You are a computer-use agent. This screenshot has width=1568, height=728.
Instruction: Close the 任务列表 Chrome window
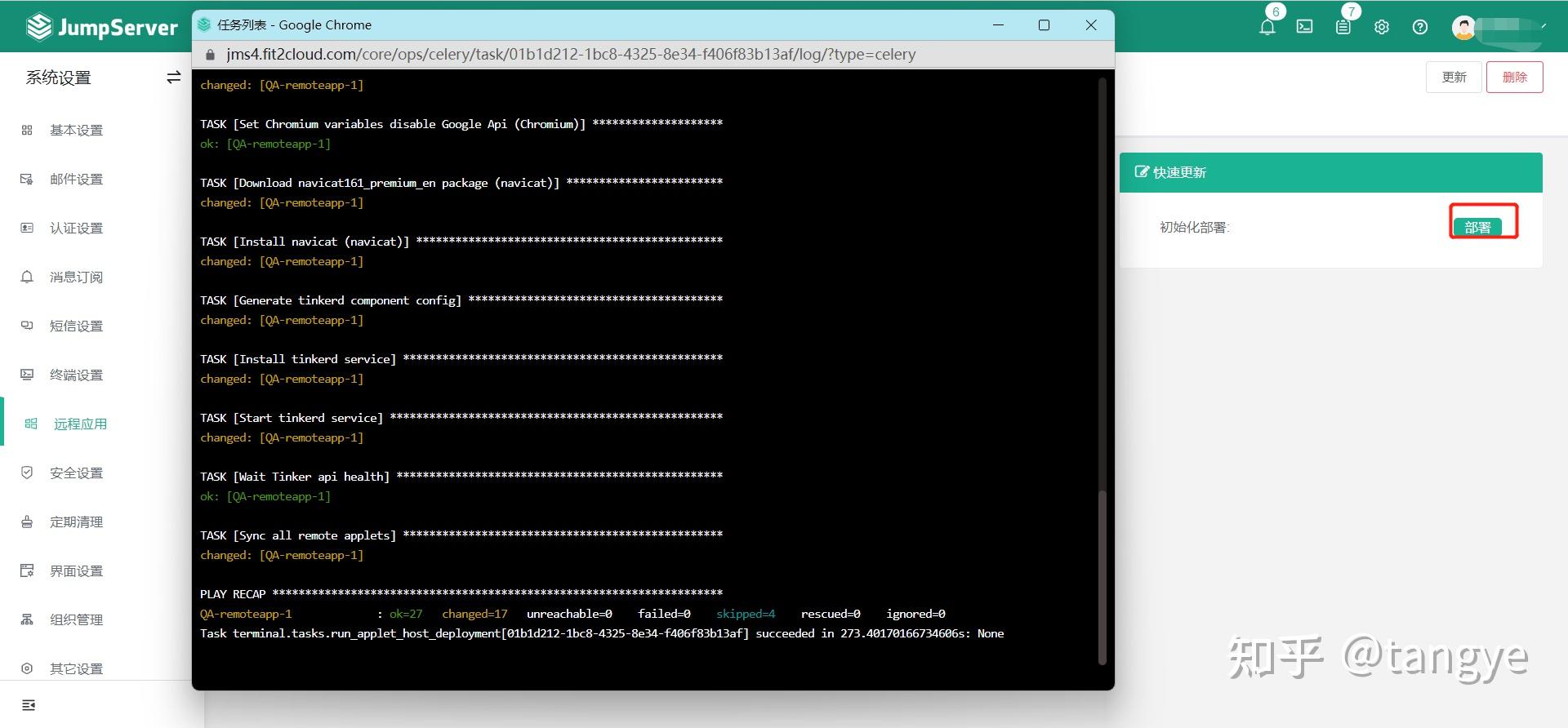(x=1091, y=25)
